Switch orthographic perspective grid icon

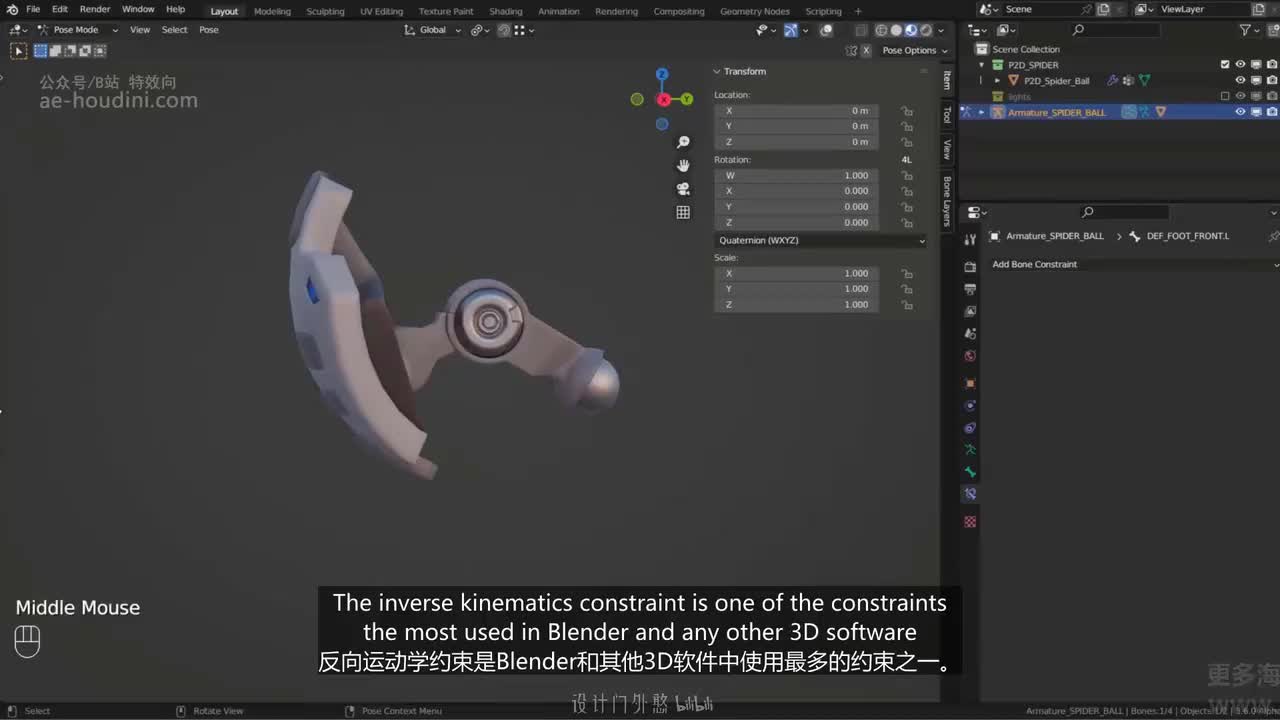point(683,212)
